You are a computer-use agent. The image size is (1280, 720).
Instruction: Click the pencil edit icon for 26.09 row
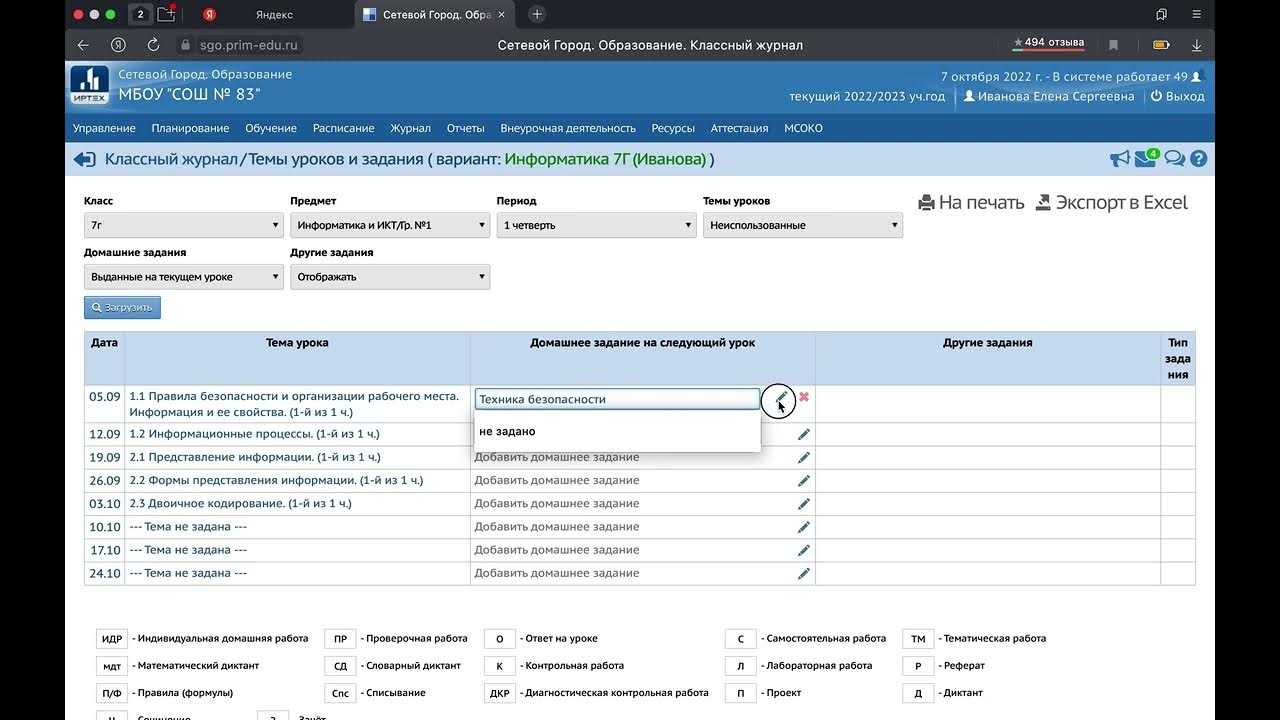[804, 481]
